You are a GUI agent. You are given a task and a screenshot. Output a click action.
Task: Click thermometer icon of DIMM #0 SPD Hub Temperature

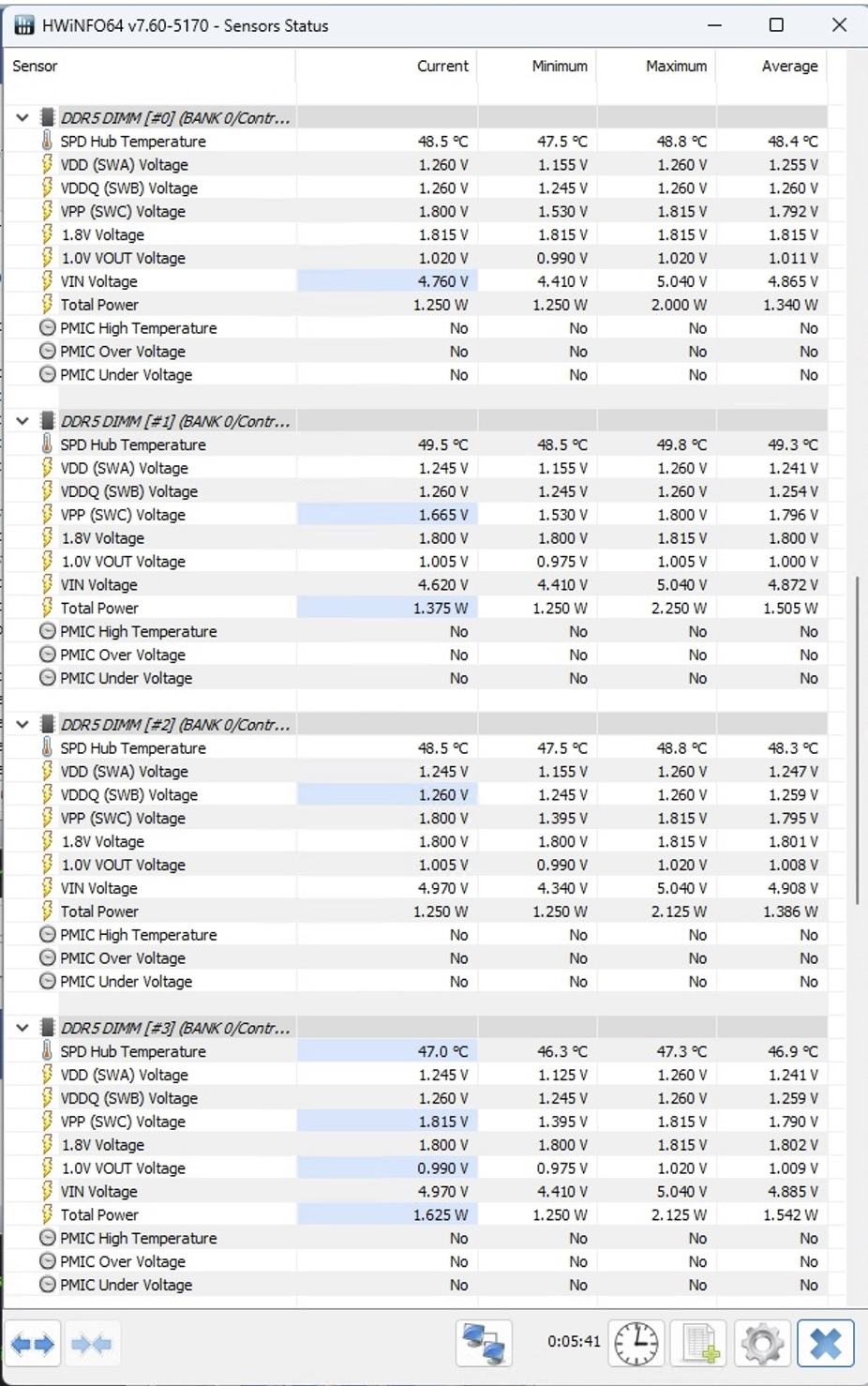47,141
